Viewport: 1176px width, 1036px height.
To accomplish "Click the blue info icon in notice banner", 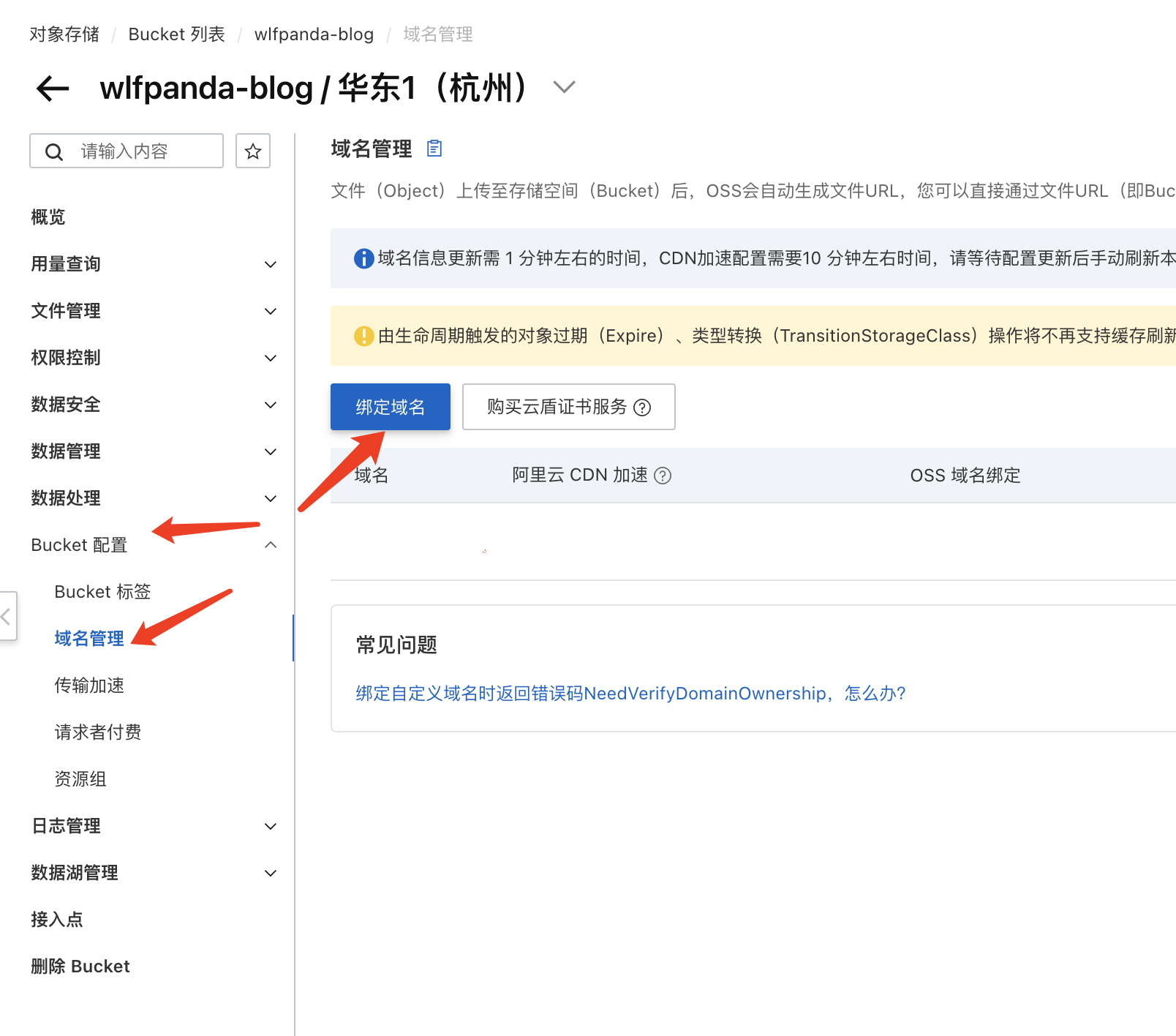I will coord(363,258).
